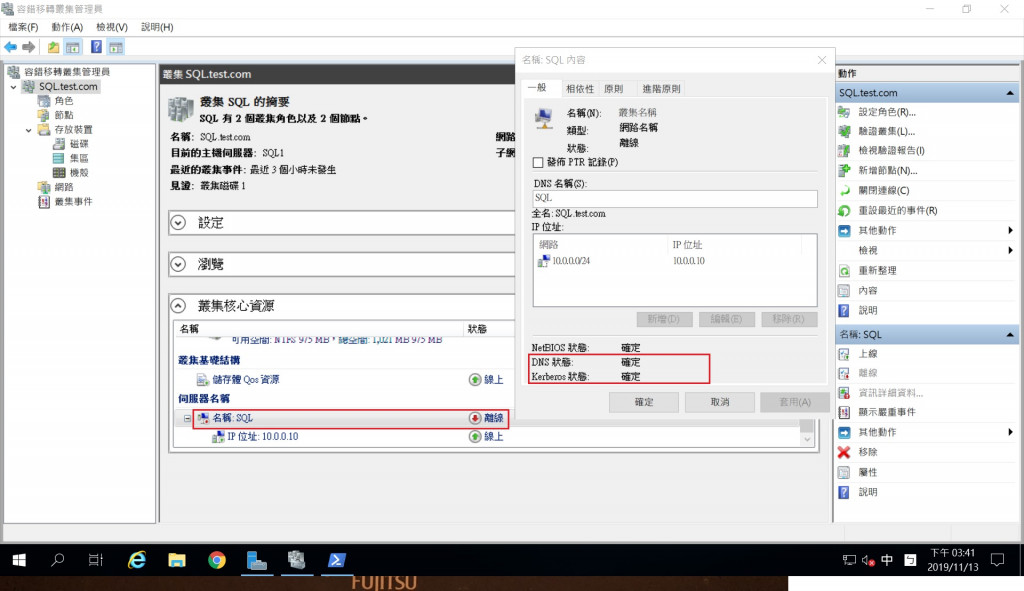
Task: Click the 離線 take offline action icon
Action: point(844,373)
